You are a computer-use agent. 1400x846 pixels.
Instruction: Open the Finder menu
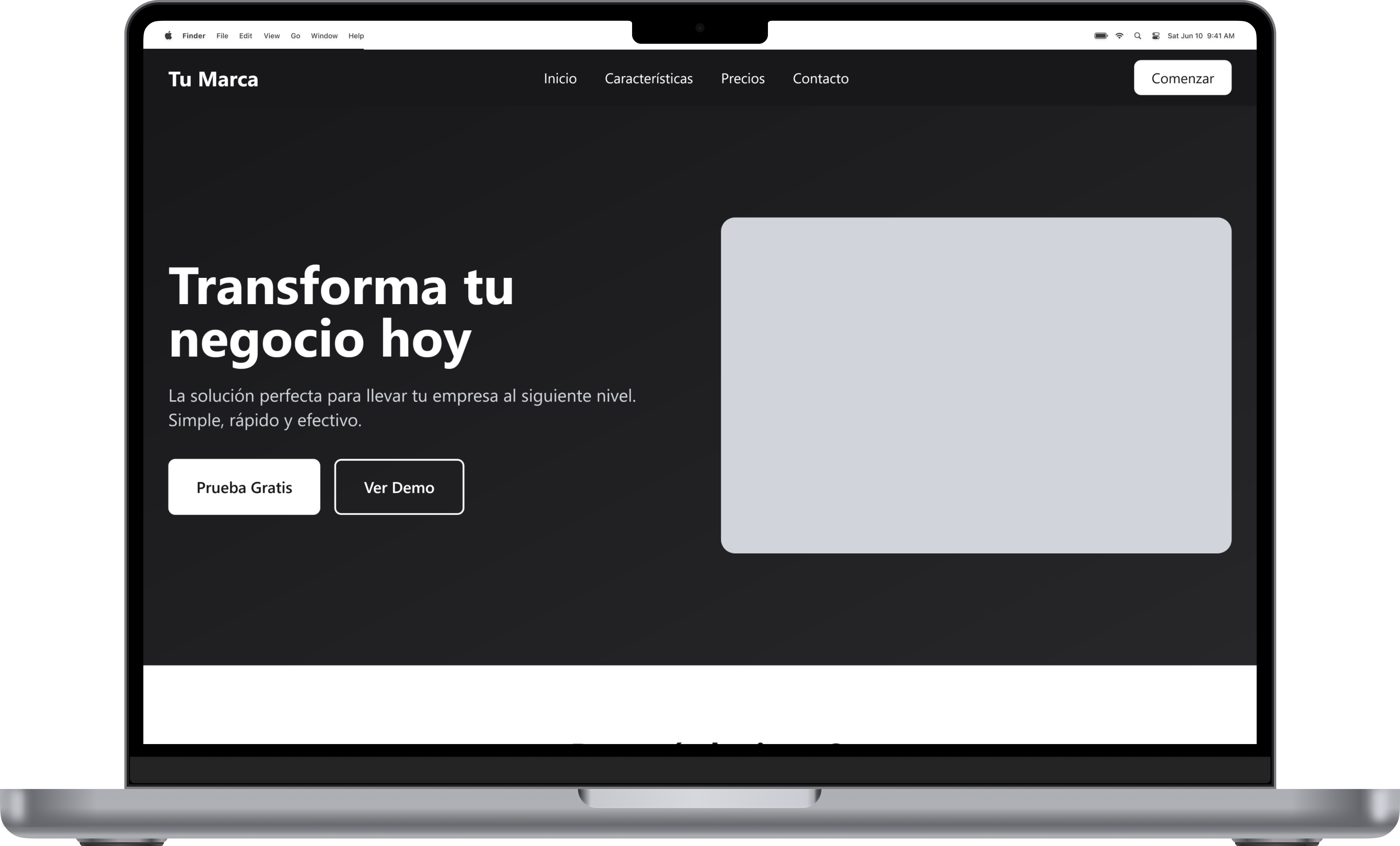(194, 36)
